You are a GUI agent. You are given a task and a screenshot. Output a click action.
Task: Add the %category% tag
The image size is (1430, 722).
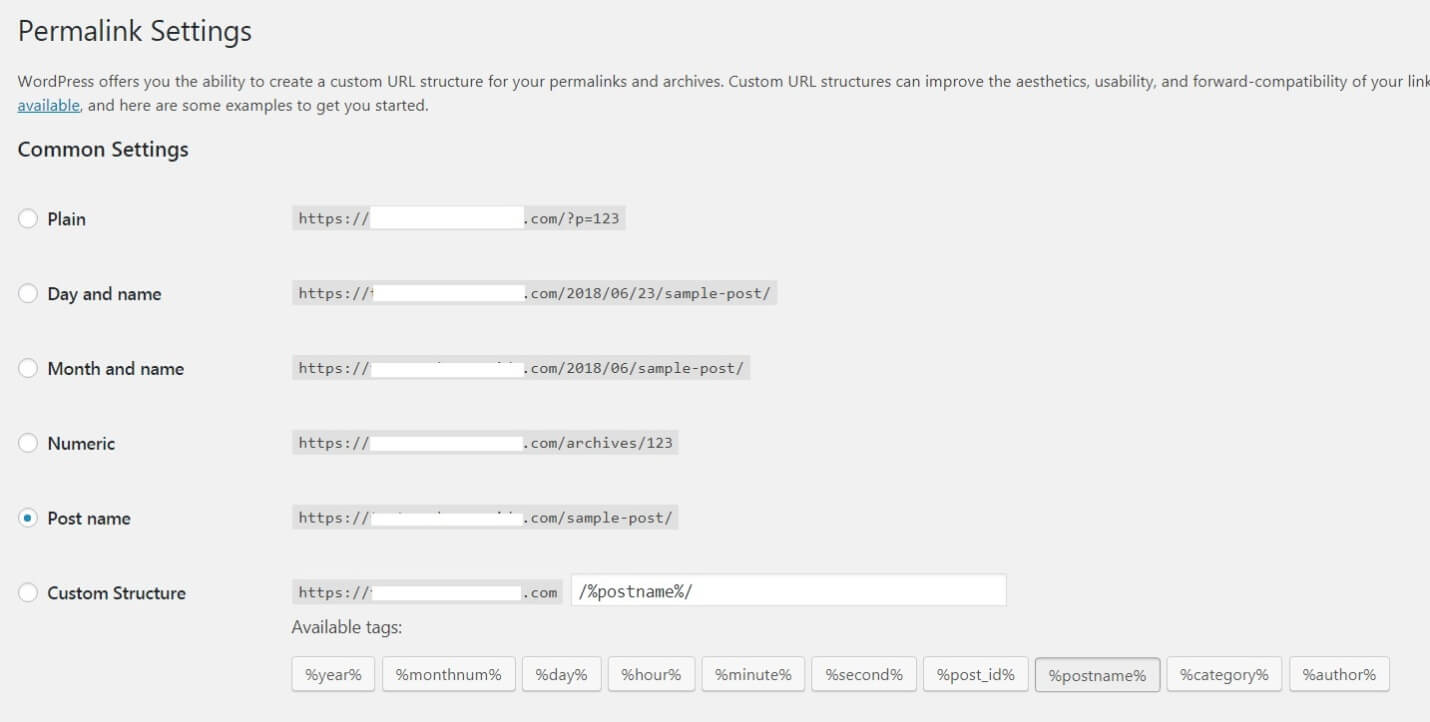click(x=1224, y=675)
